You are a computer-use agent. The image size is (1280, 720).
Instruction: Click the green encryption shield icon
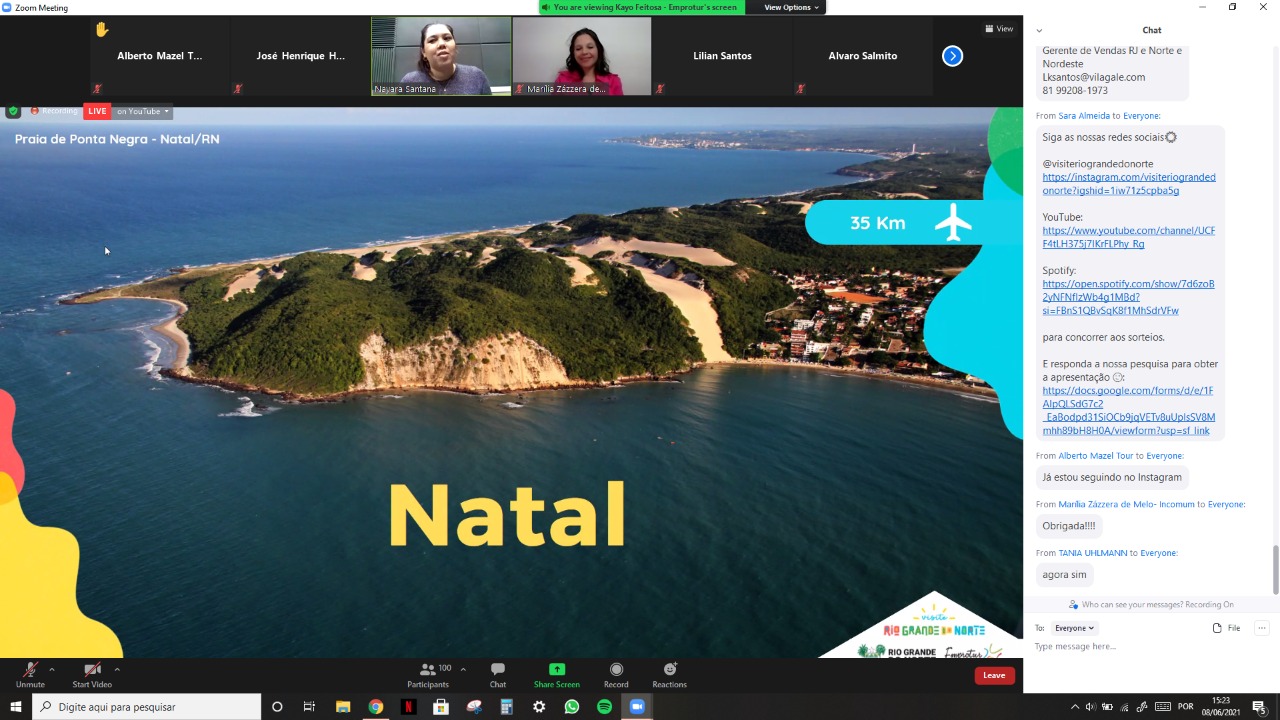[13, 111]
